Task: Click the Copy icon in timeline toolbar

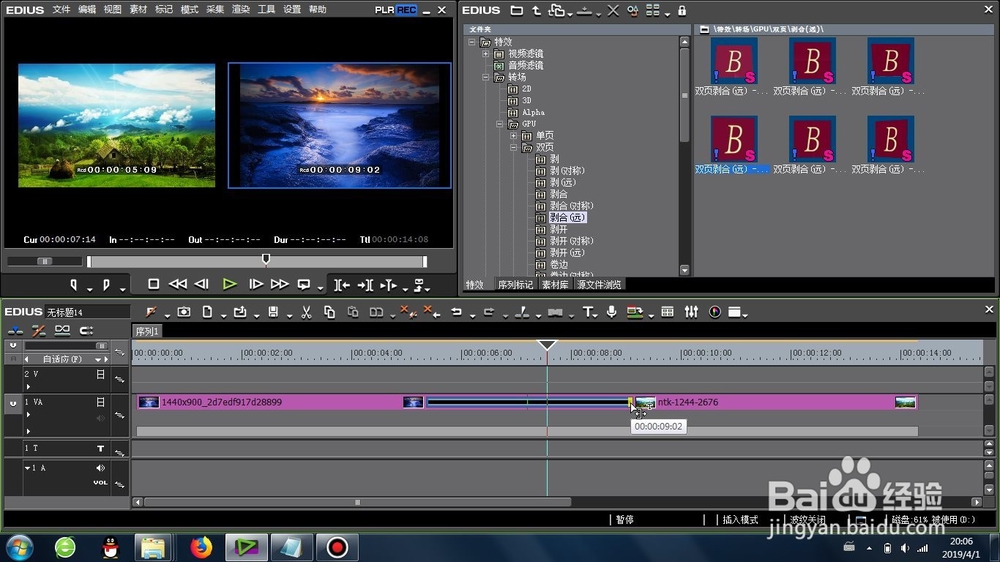Action: pos(329,312)
